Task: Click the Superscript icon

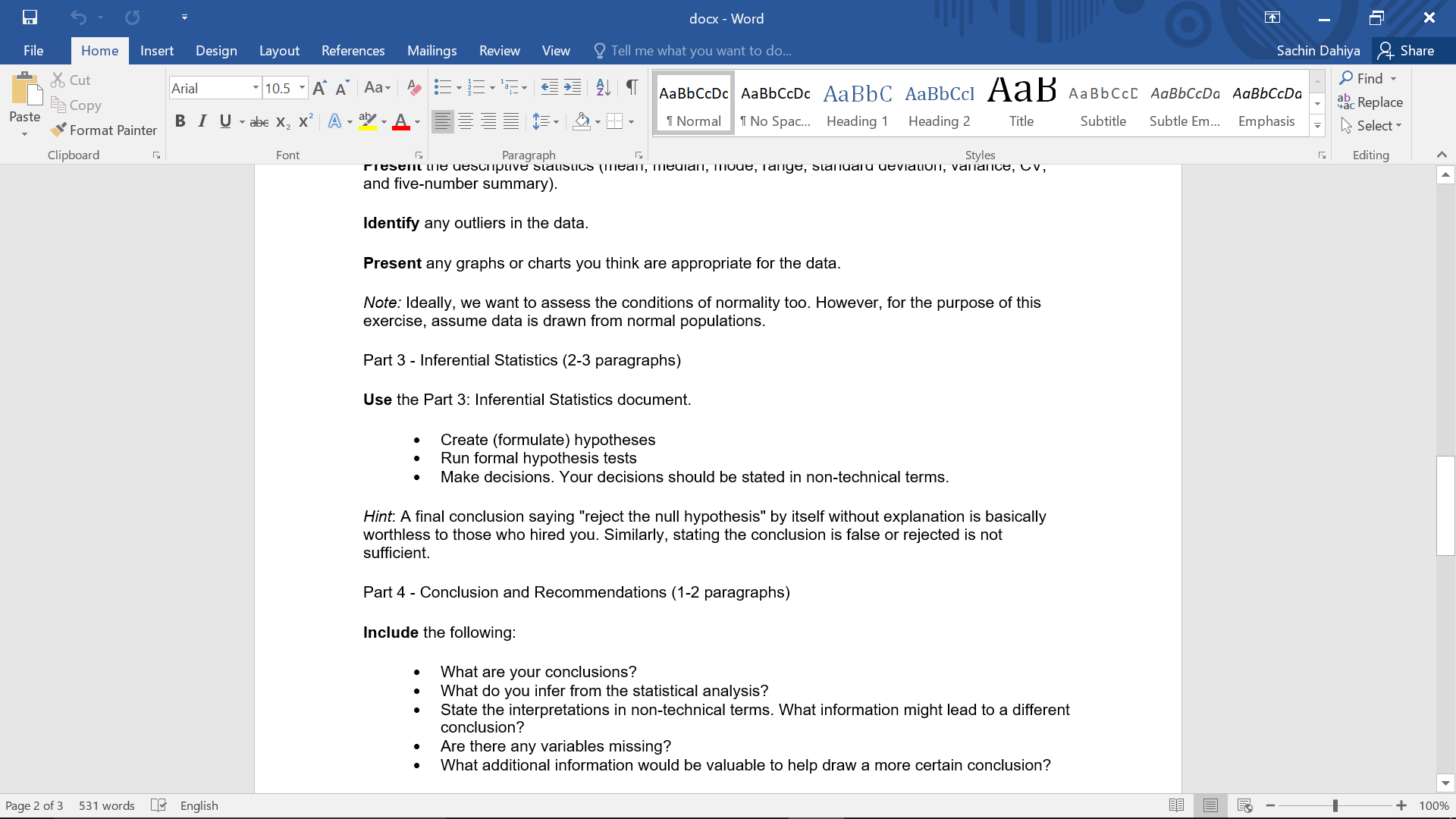Action: (306, 121)
